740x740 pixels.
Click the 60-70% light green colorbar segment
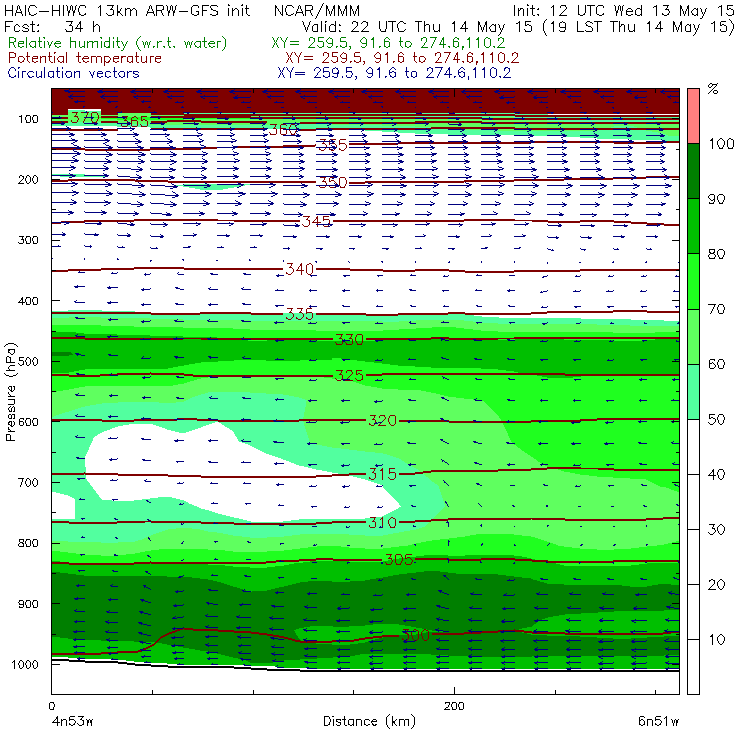point(693,336)
